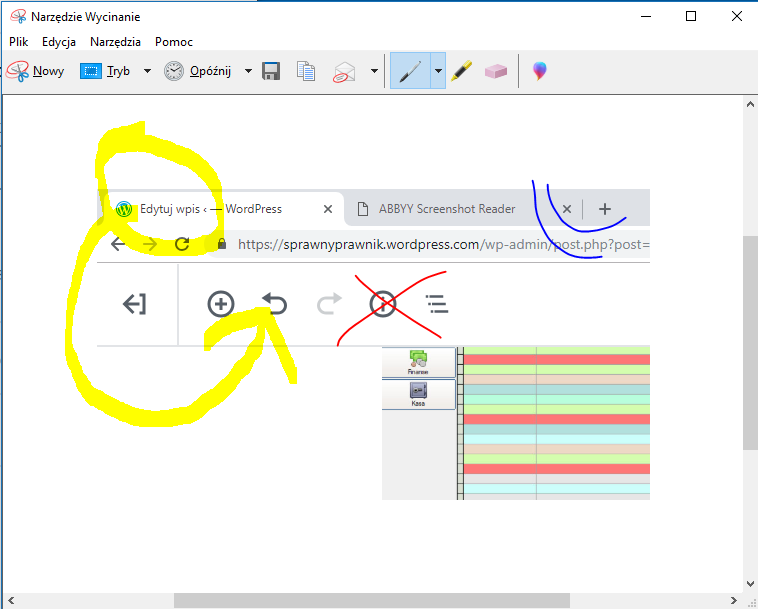Toggle the pink Eraser tool

[496, 71]
